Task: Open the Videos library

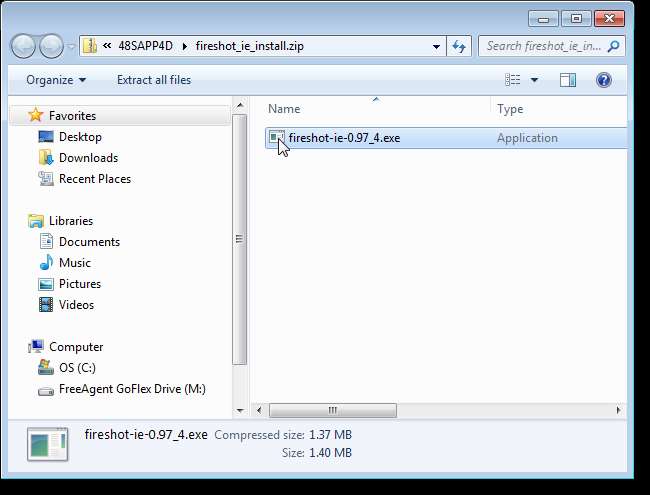Action: (x=76, y=305)
